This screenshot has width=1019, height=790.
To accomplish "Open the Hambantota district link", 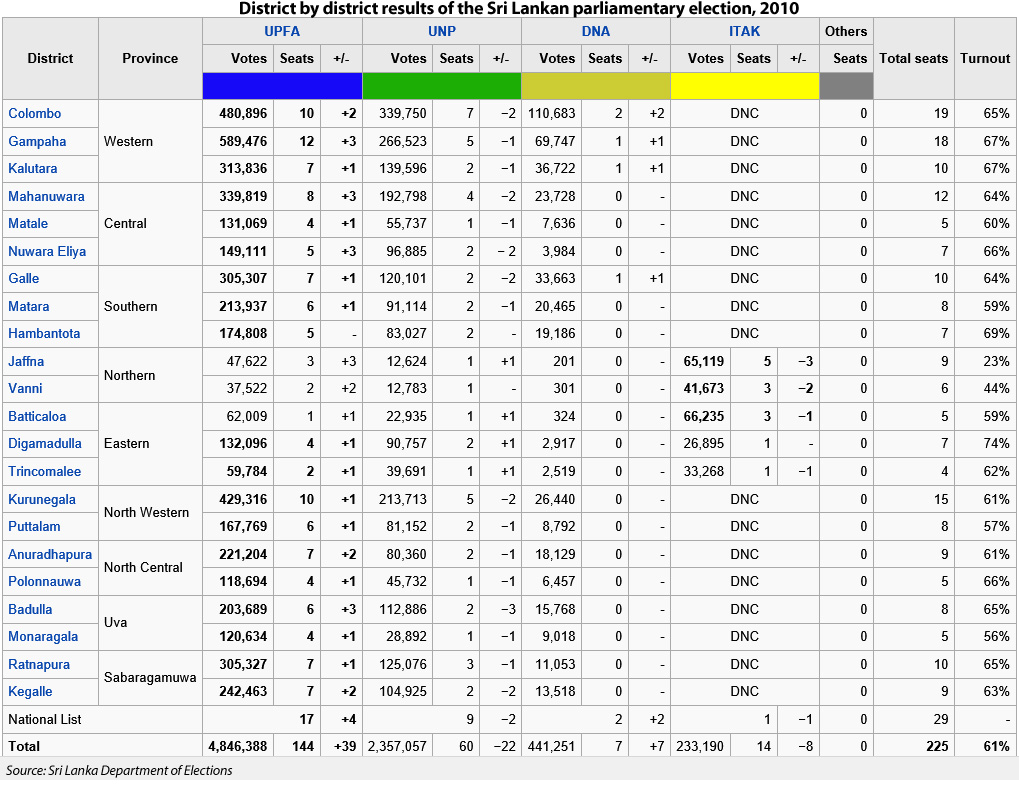I will tap(44, 334).
